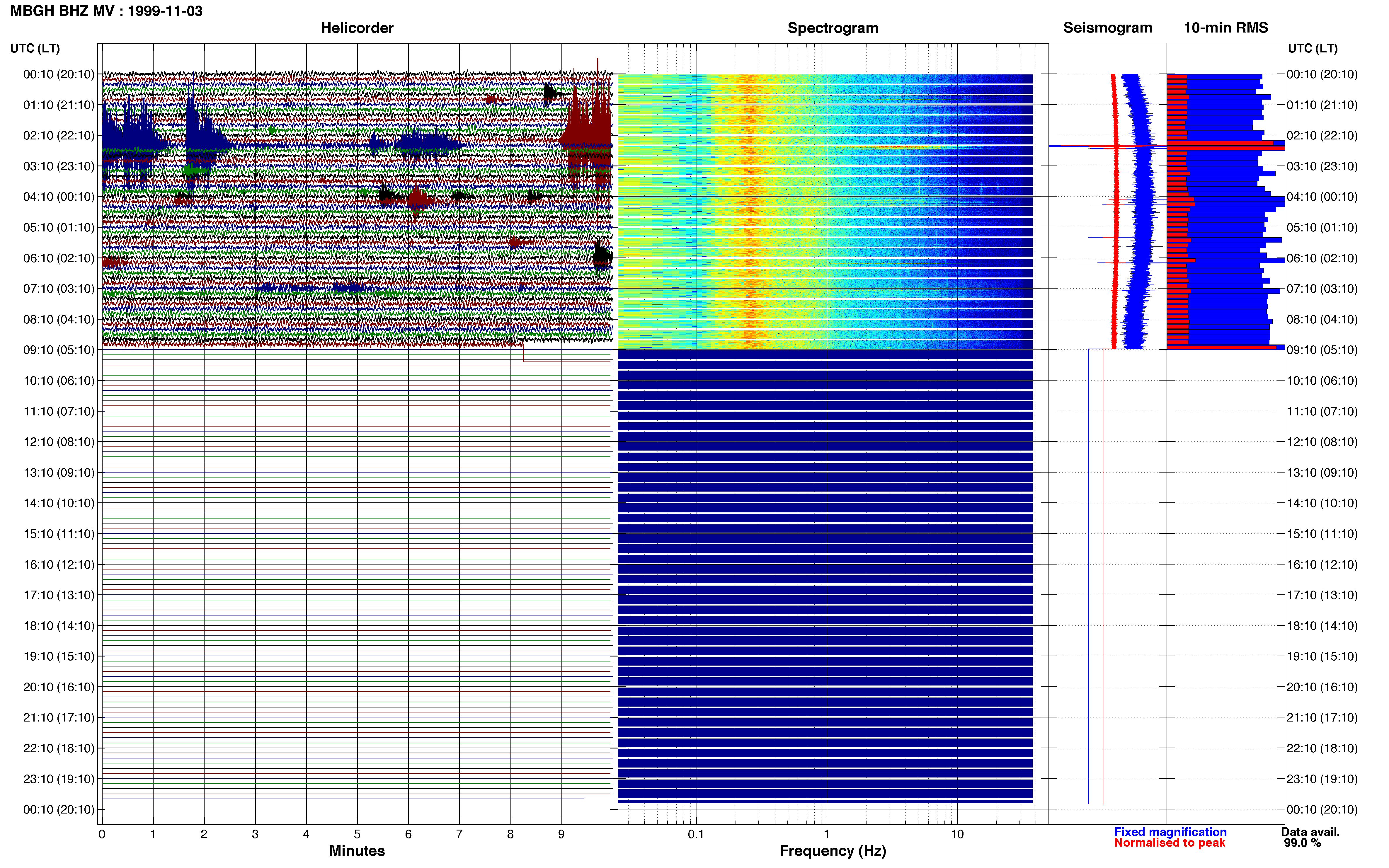Viewport: 1389px width, 868px height.
Task: Click left time label '02:10 (22:10)'
Action: click(59, 135)
